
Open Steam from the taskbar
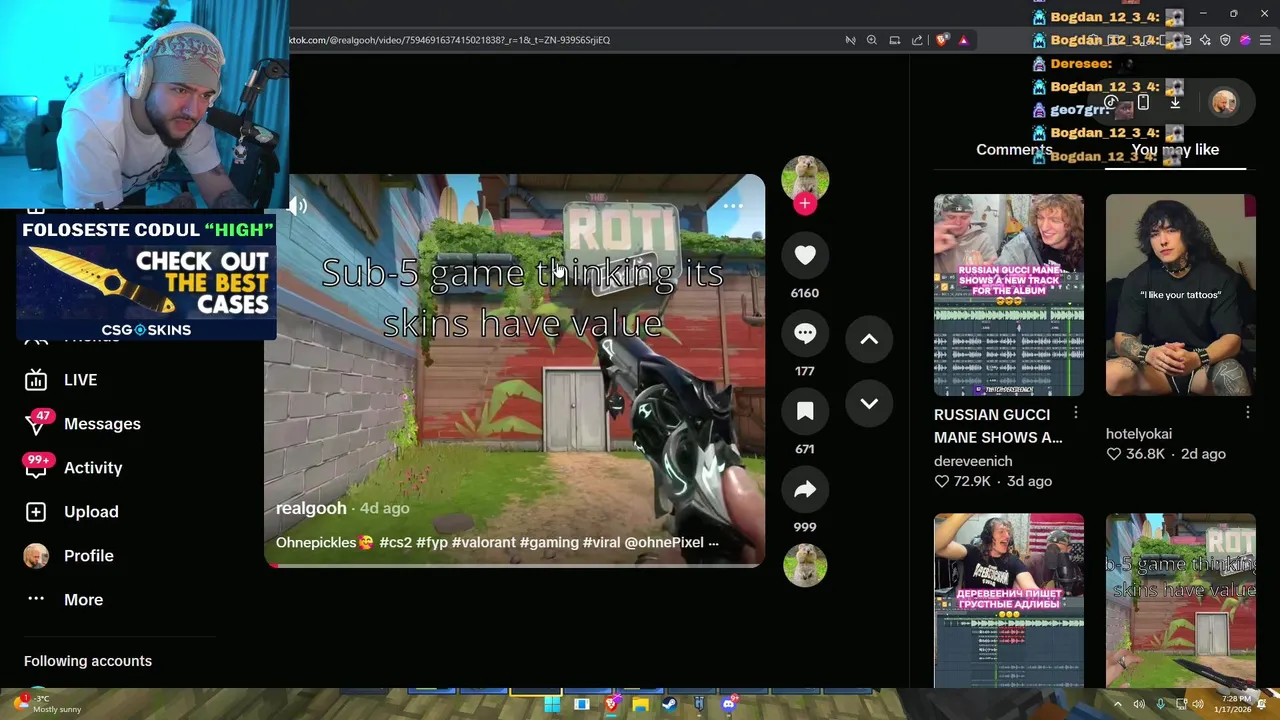(669, 704)
